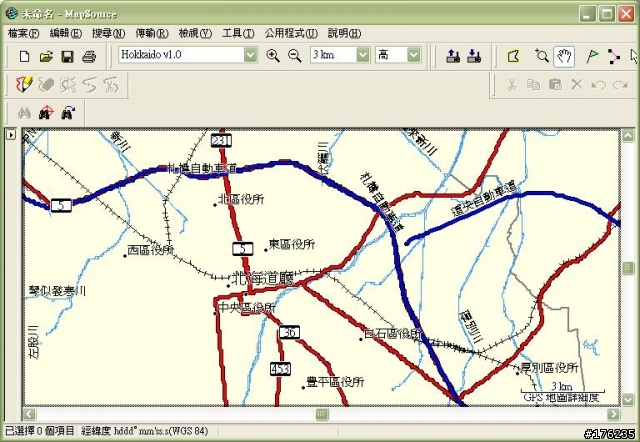The height and width of the screenshot is (442, 640).
Task: Open the 檢視(V) menu
Action: 195,33
